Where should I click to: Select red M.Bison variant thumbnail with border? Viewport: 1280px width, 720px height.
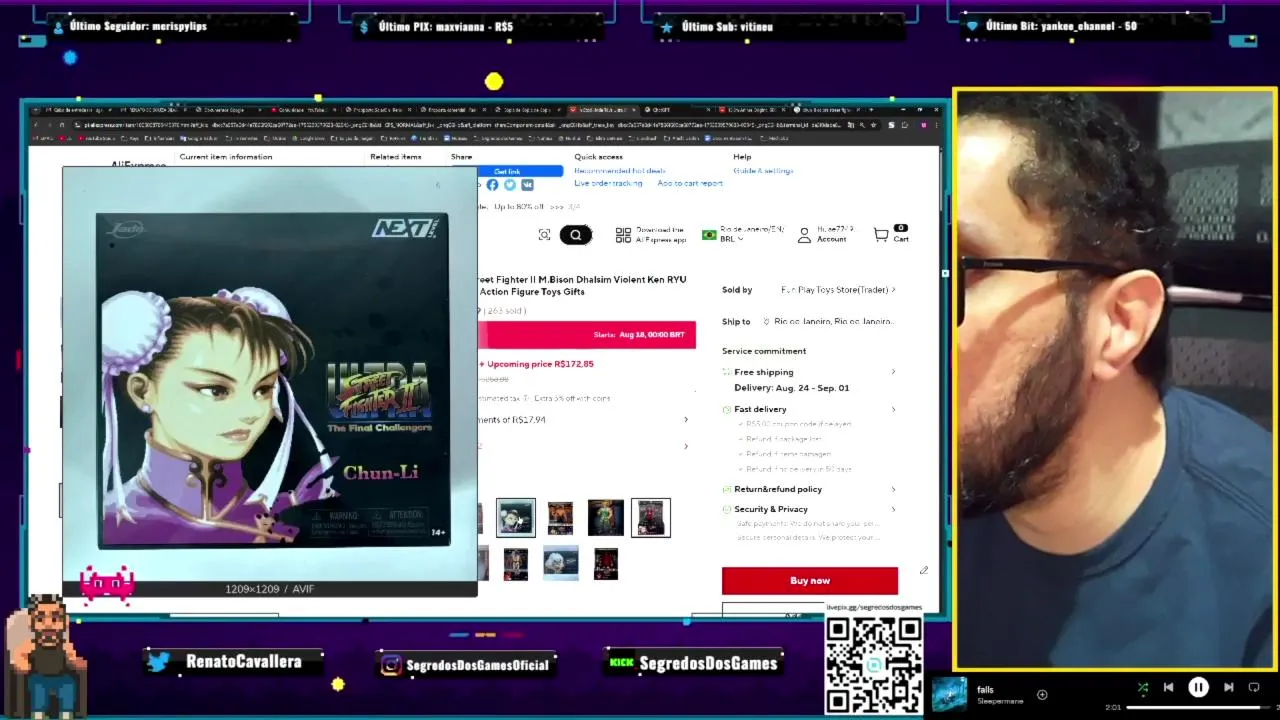[x=651, y=518]
